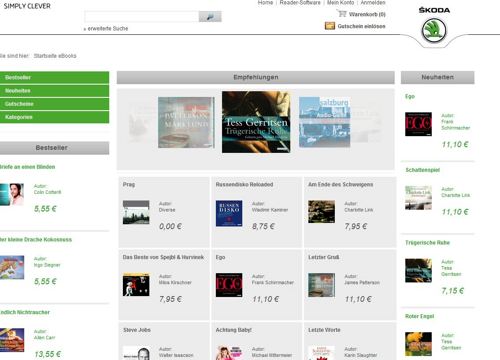Open Endlich Nichtraucher bestseller title

25,312
